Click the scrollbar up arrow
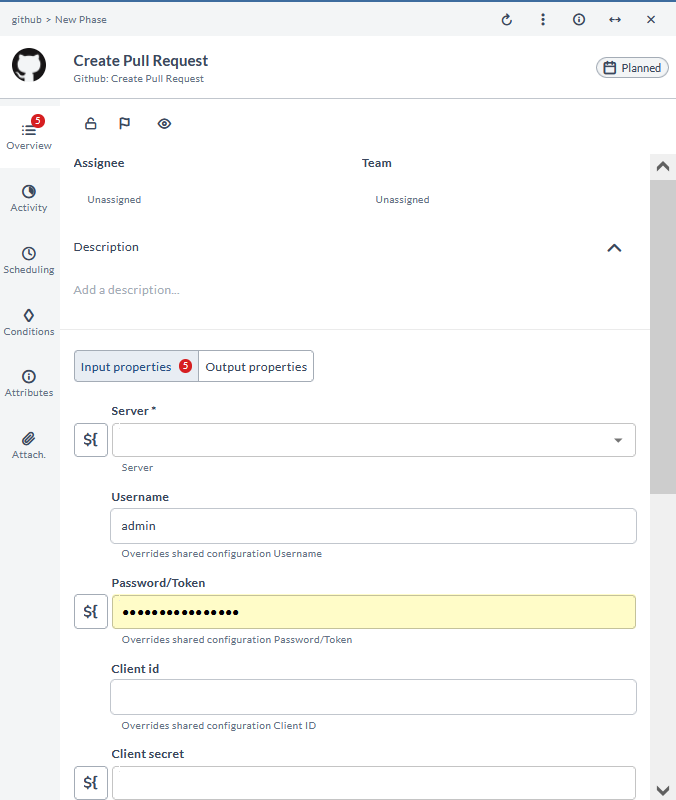The height and width of the screenshot is (800, 676). pos(663,167)
